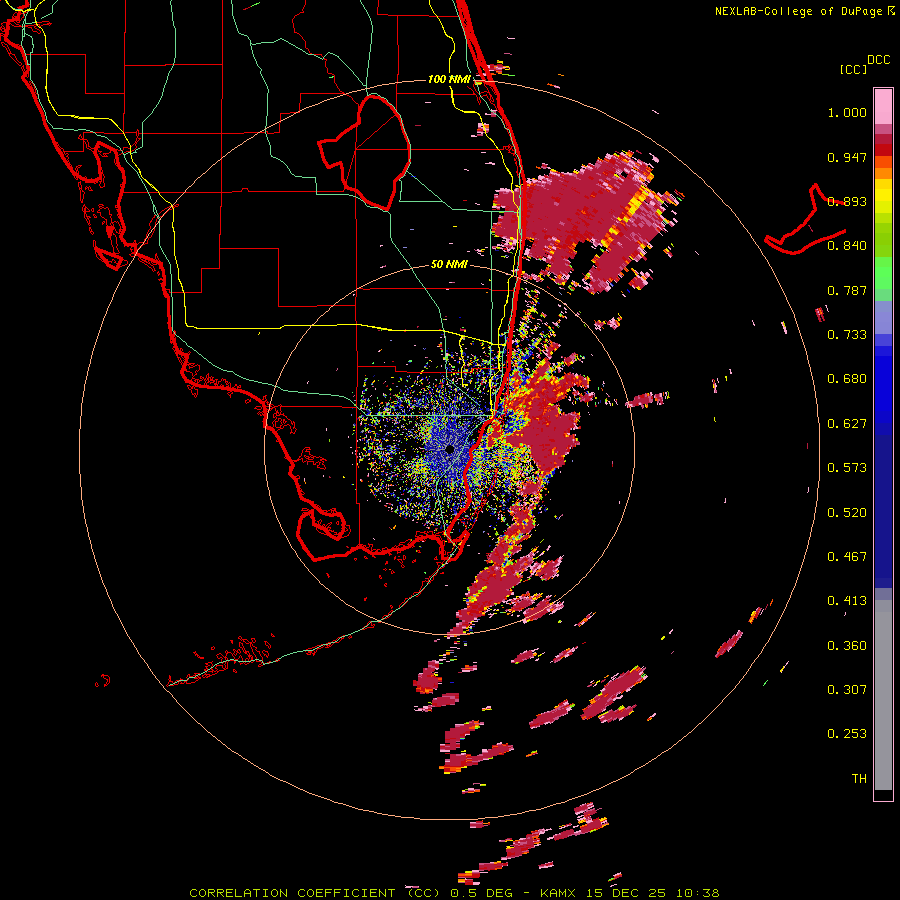The width and height of the screenshot is (900, 900).
Task: Click the 0.253 scale value
Action: point(847,734)
